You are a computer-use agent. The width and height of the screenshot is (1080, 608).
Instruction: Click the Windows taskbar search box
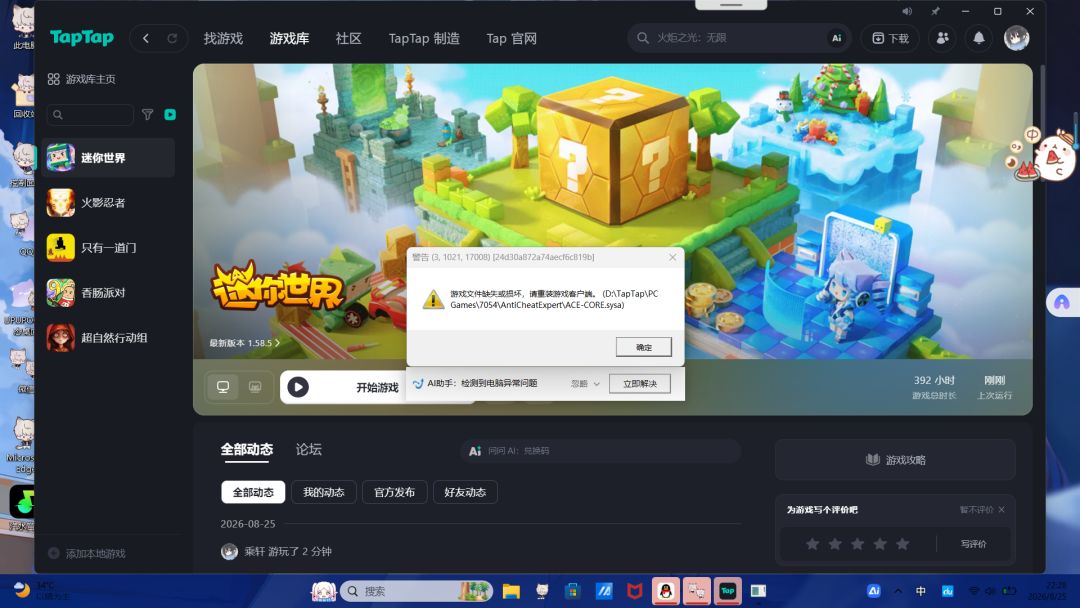click(417, 591)
